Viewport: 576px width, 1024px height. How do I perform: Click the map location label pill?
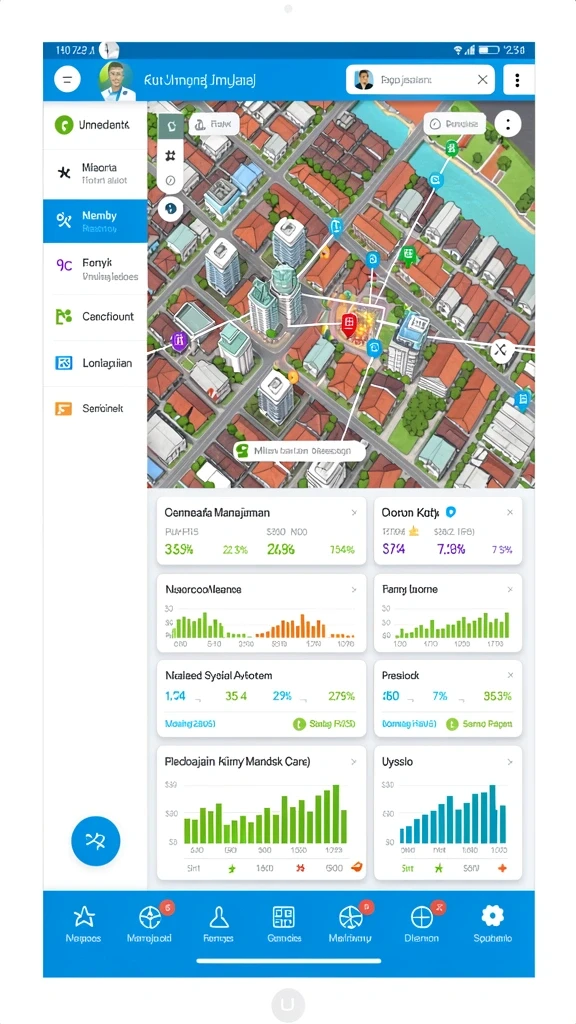click(x=293, y=451)
